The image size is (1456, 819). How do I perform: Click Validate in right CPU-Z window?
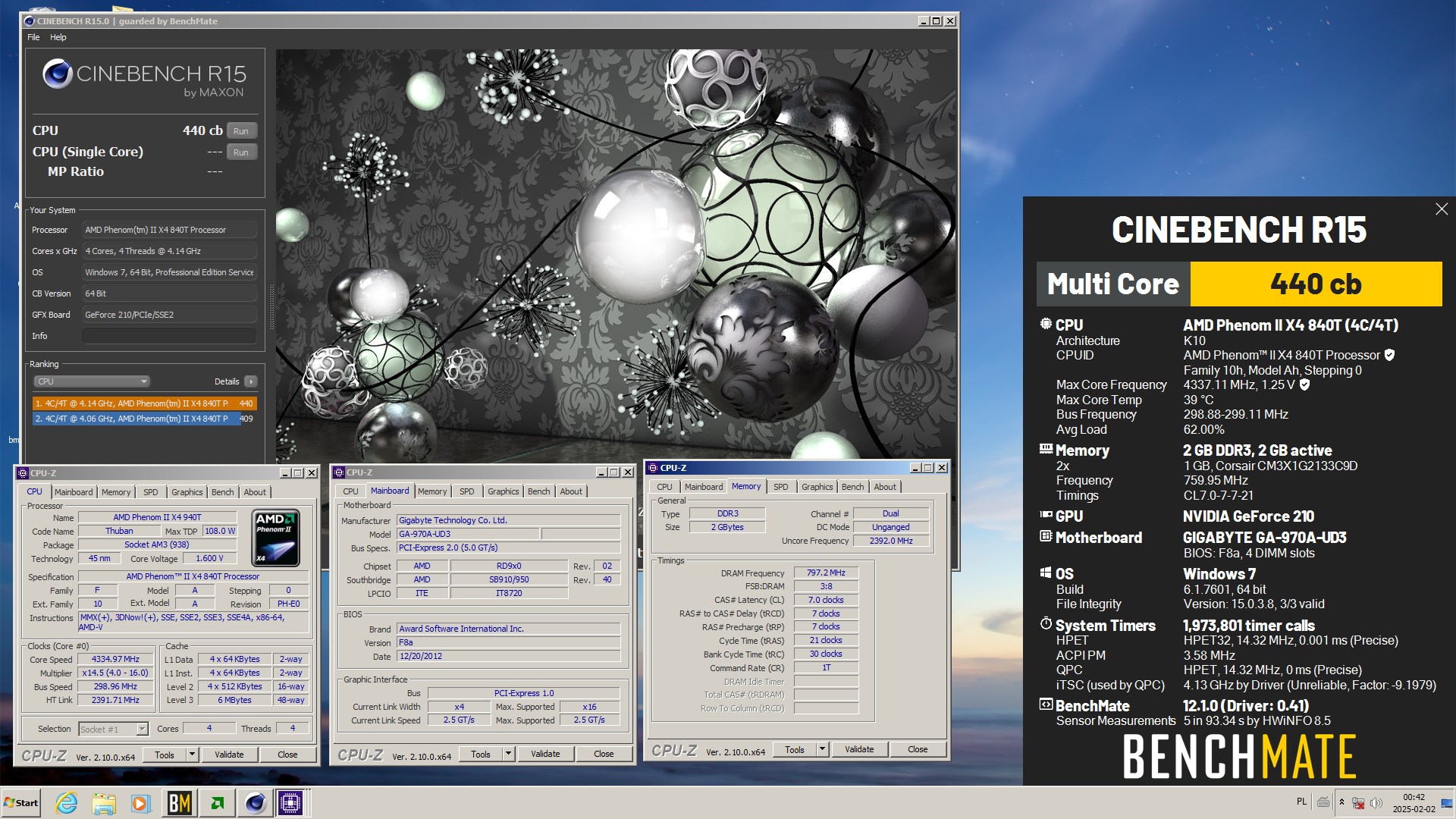tap(859, 749)
